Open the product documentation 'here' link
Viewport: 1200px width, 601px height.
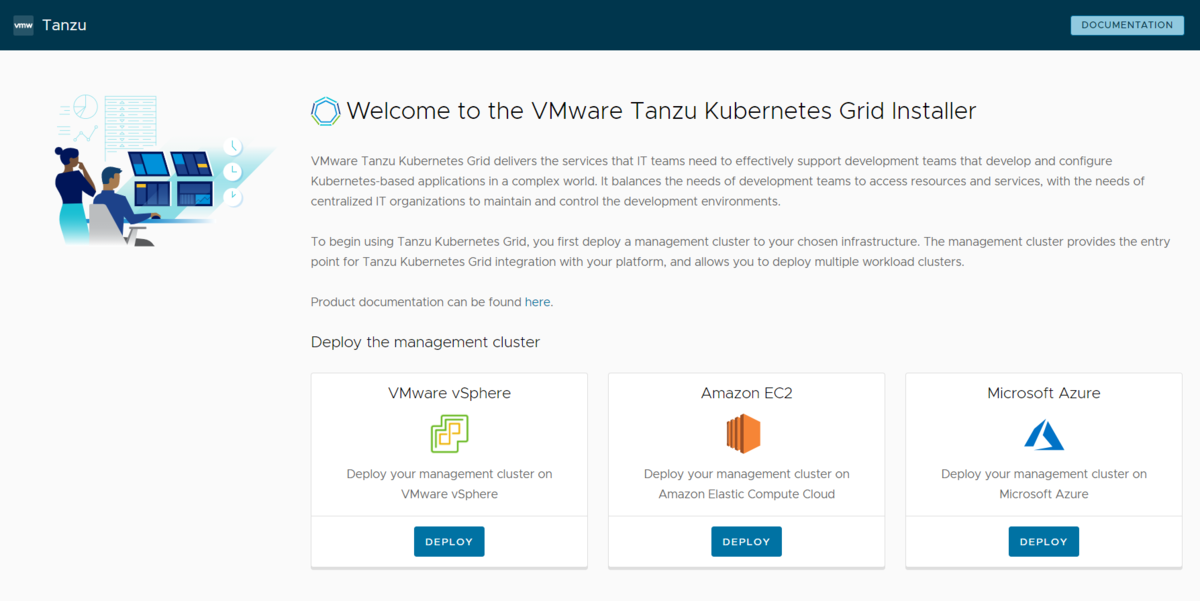(x=537, y=302)
